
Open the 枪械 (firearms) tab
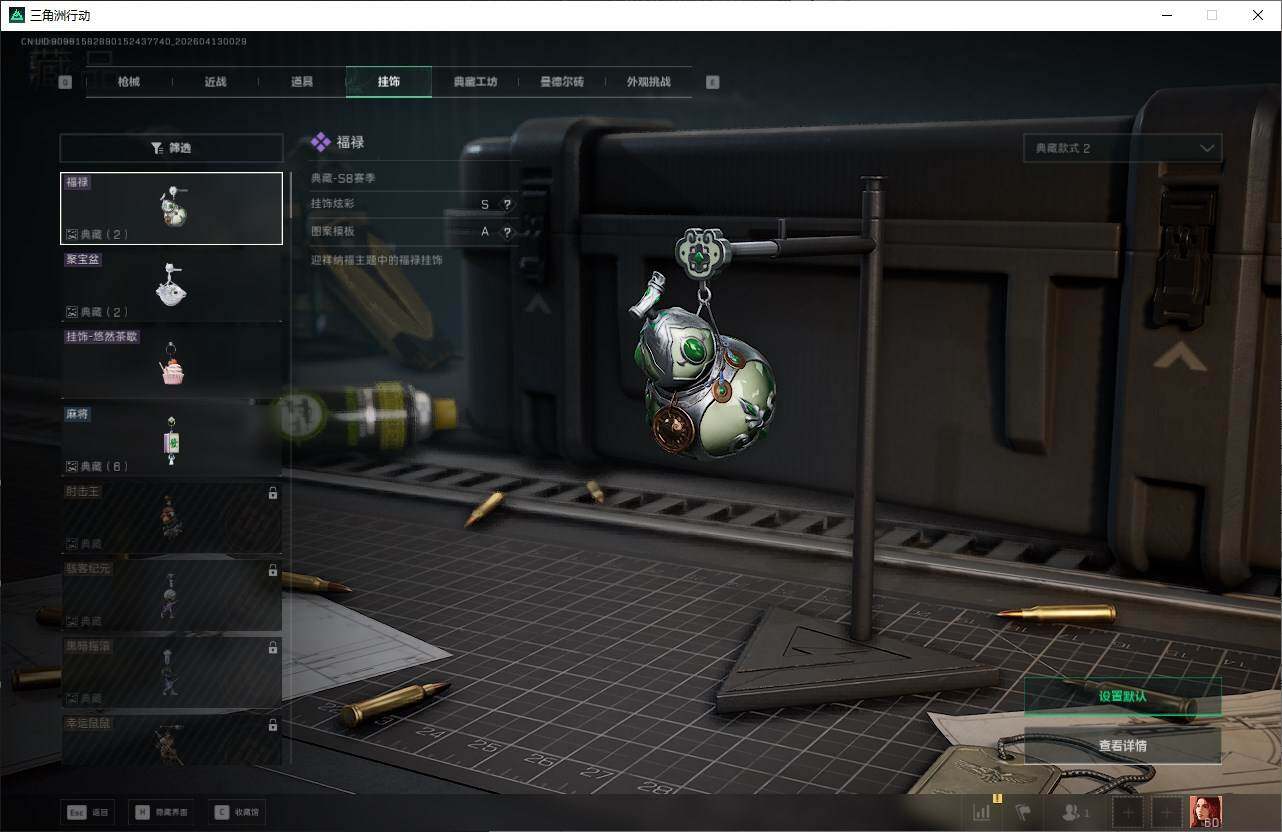click(x=129, y=82)
